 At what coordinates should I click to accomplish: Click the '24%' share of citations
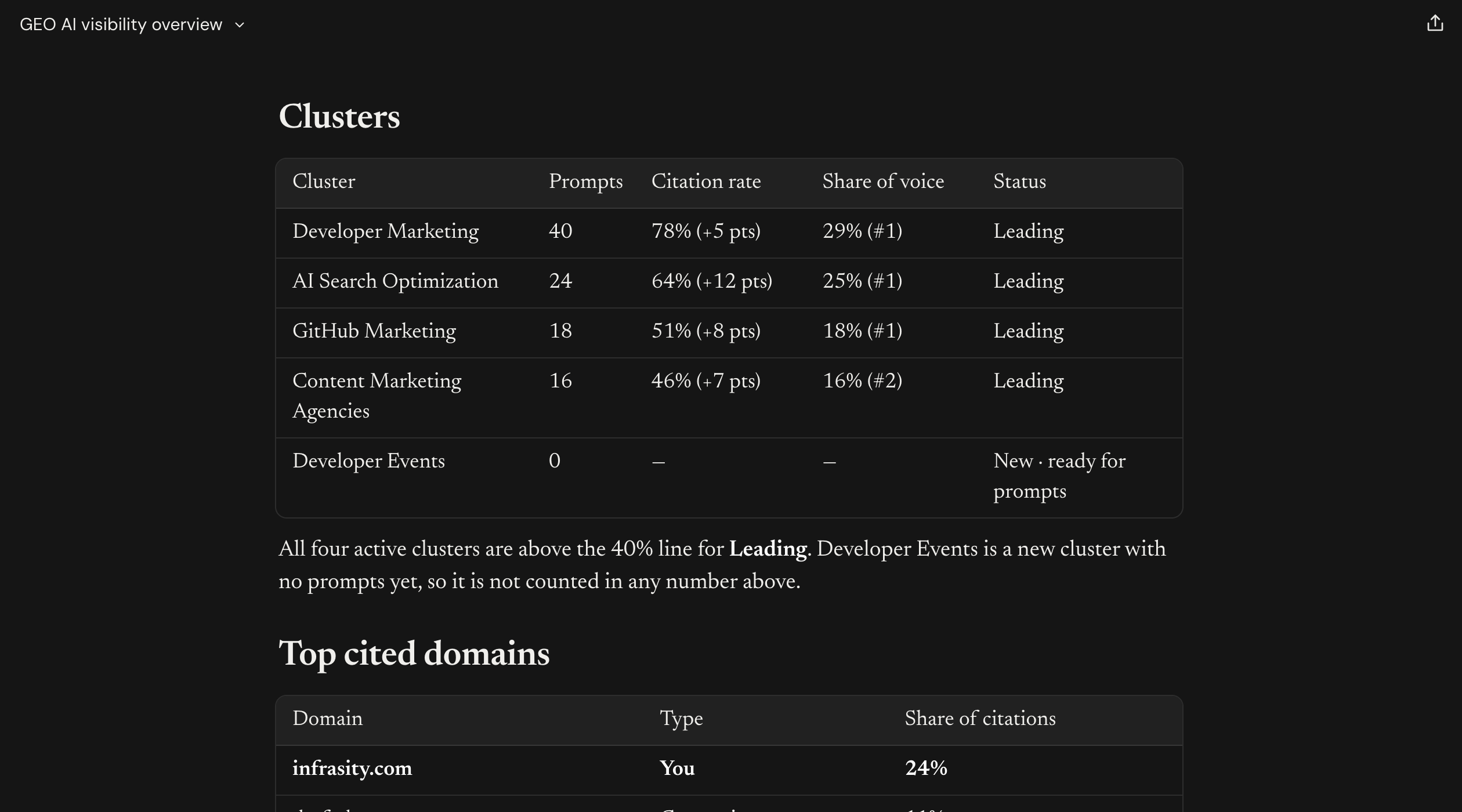(926, 768)
